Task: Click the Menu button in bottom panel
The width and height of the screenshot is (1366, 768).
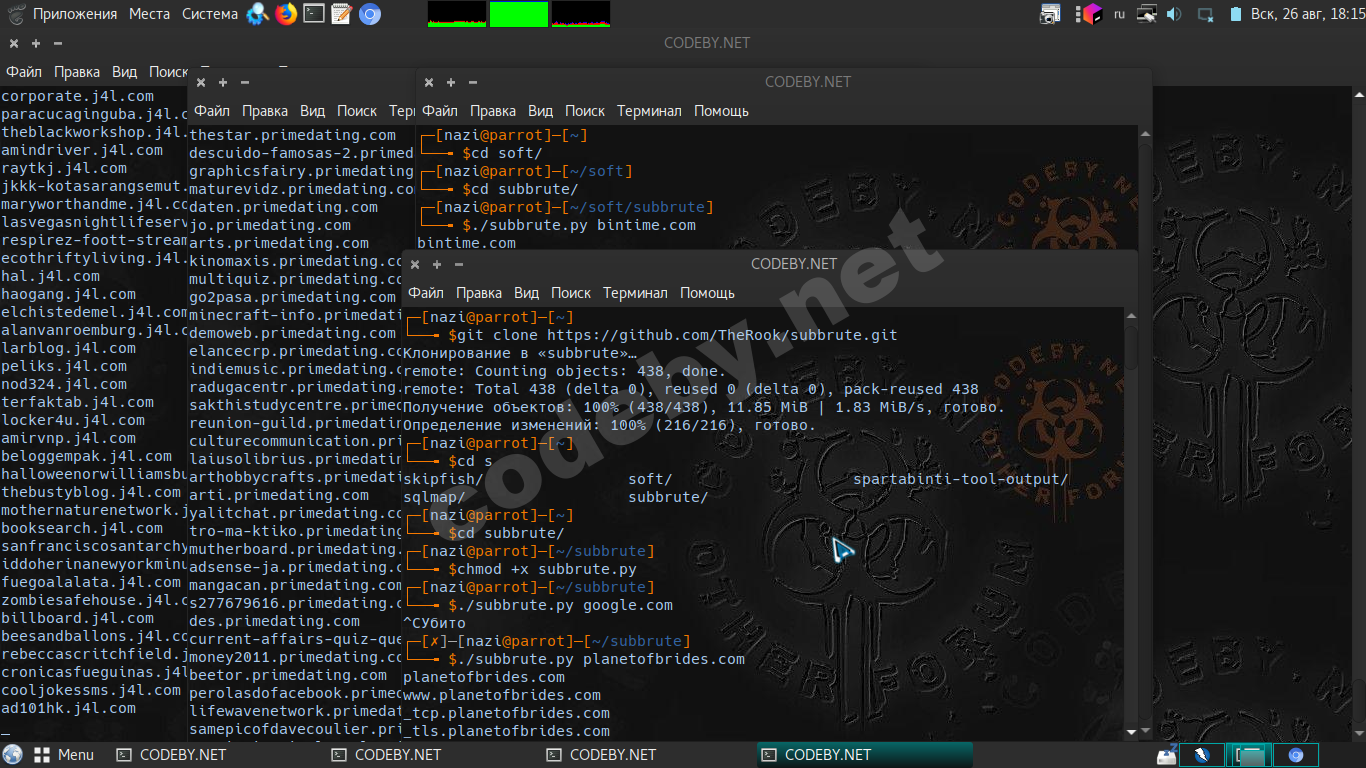Action: click(x=64, y=755)
